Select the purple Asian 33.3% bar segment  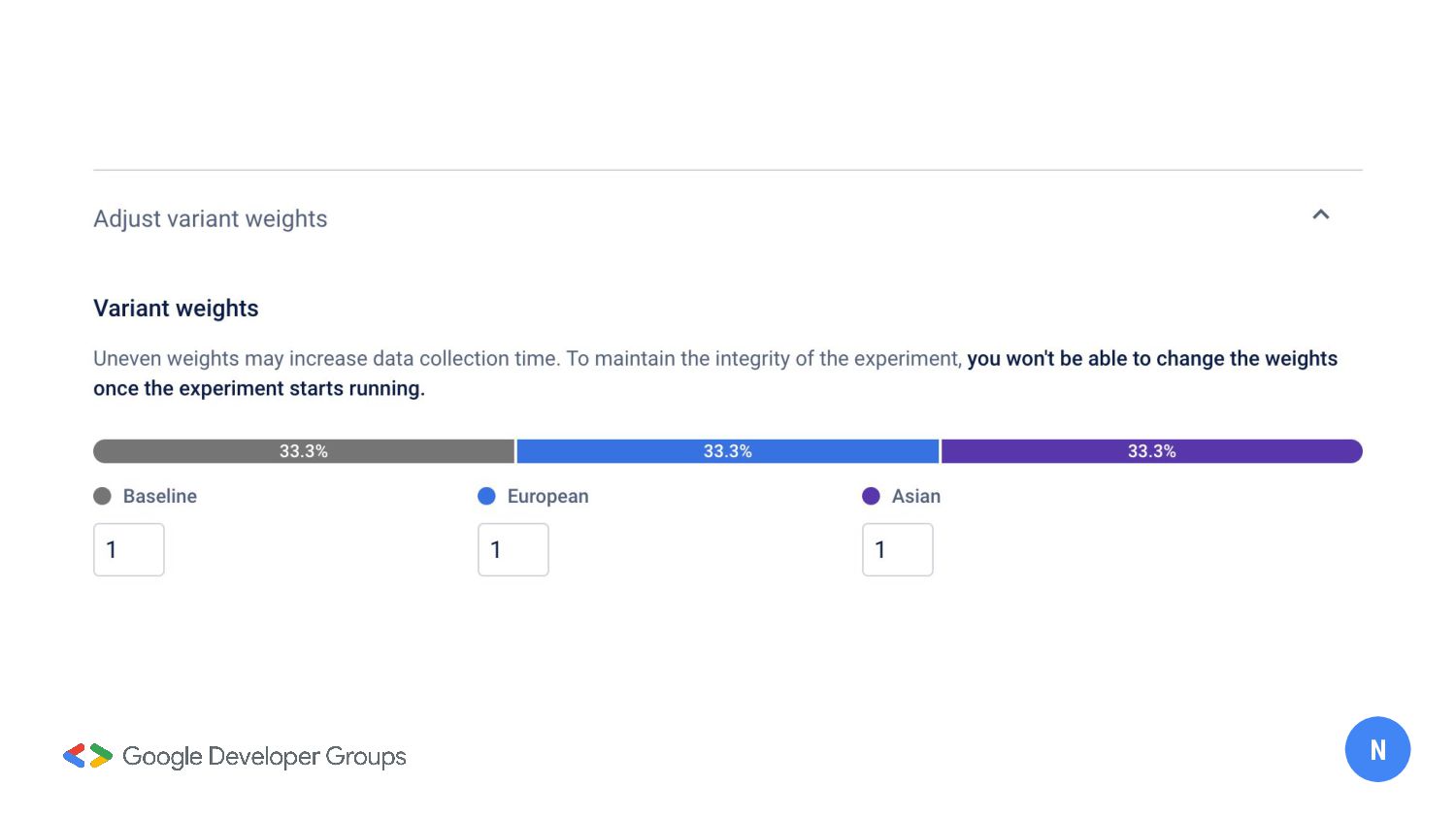pyautogui.click(x=1151, y=451)
